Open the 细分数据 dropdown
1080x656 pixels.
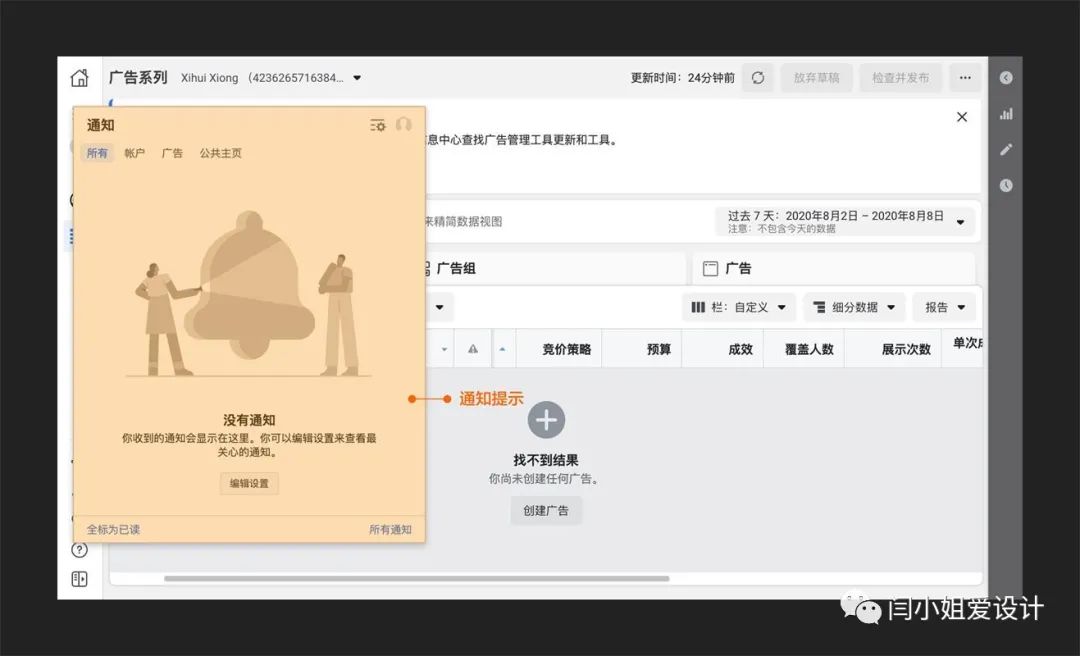pyautogui.click(x=854, y=307)
